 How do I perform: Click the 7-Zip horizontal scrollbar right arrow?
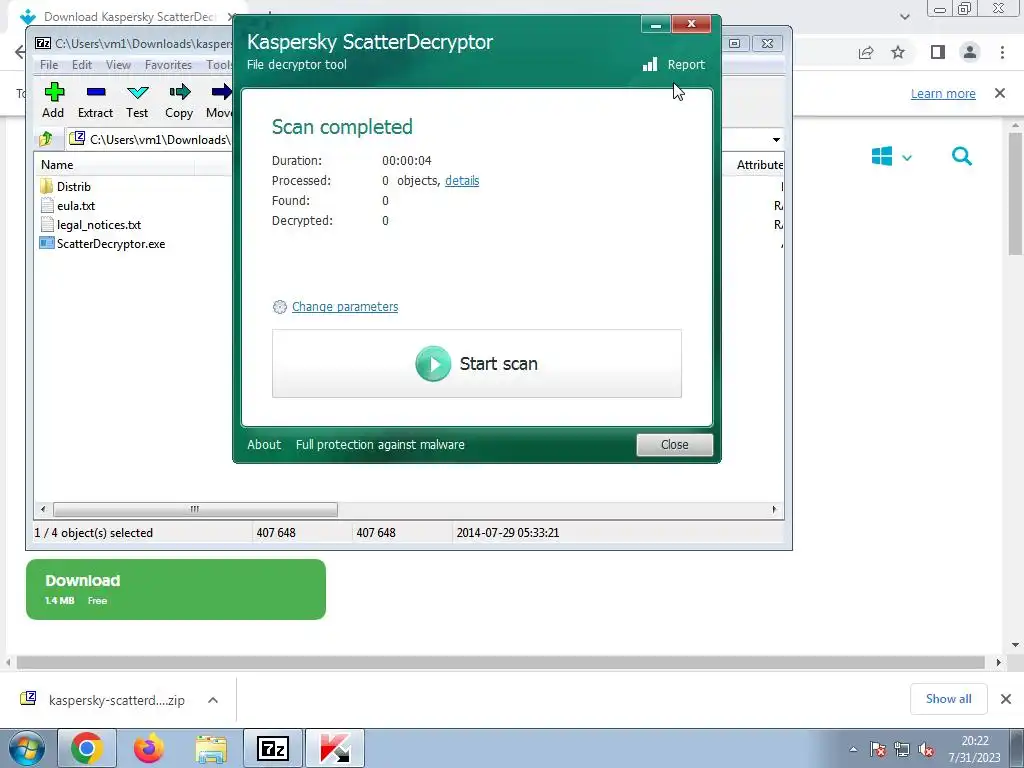(x=775, y=509)
